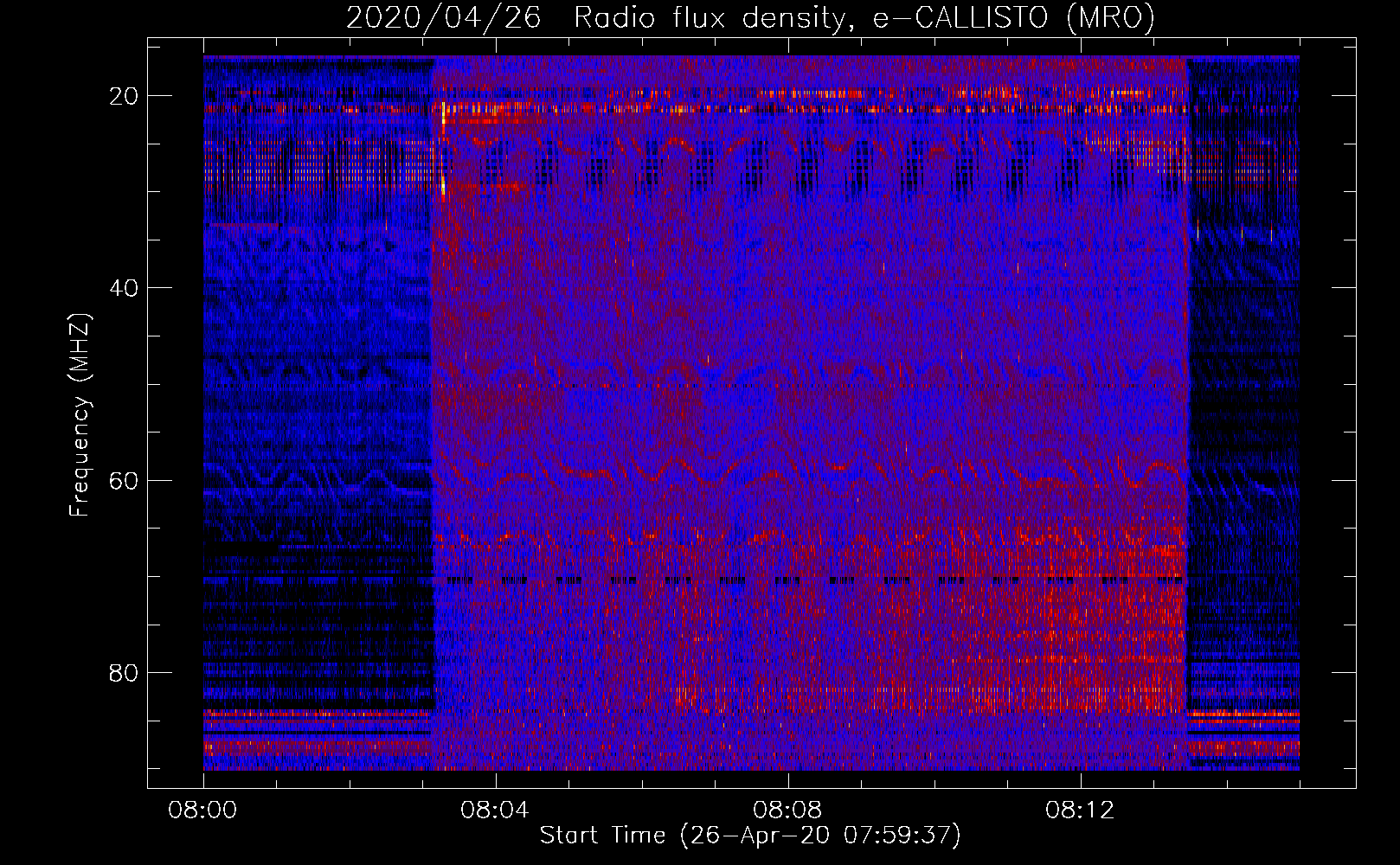
Task: Select the 80 frequency tick label
Action: pos(124,672)
